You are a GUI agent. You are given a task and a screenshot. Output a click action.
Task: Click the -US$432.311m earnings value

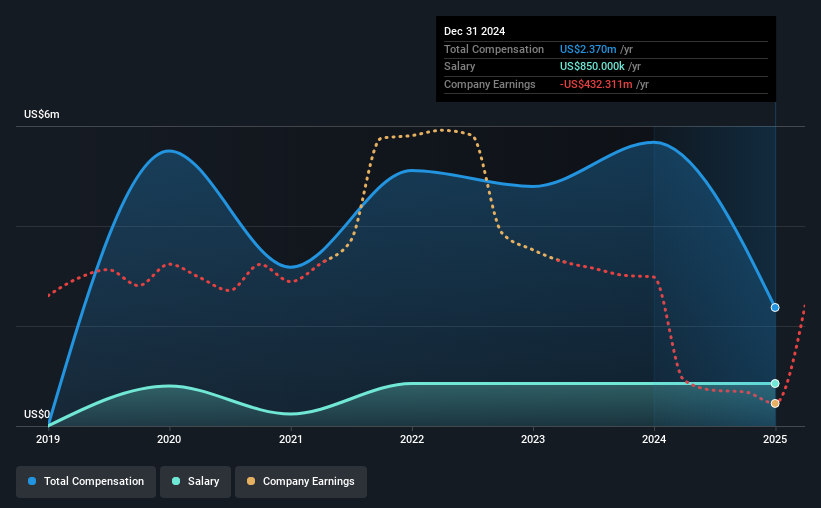point(596,84)
